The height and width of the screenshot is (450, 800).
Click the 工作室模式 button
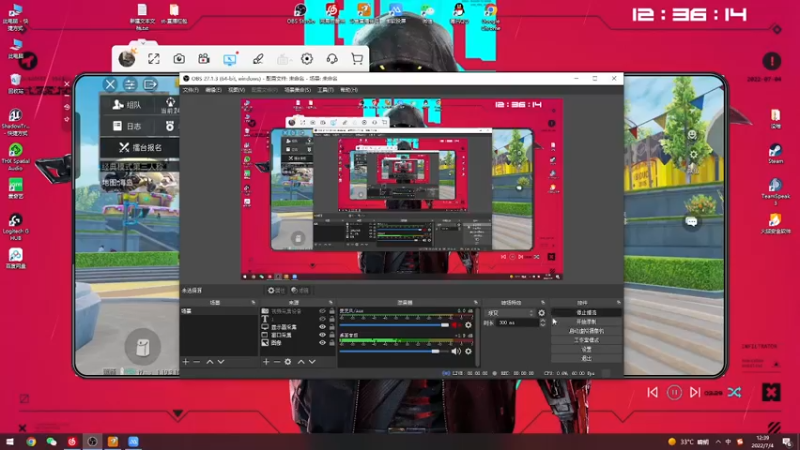[x=586, y=340]
